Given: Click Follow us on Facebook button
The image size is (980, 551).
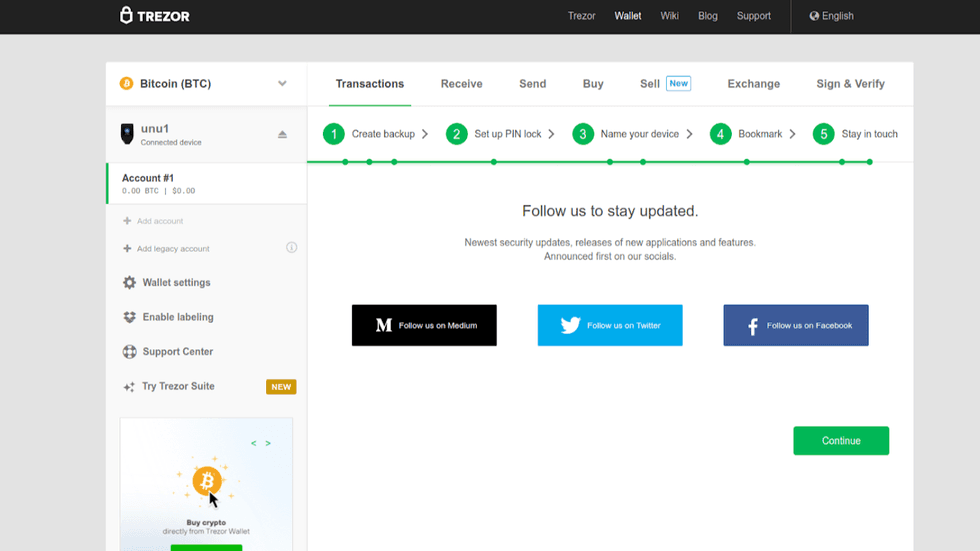Looking at the screenshot, I should click(796, 325).
